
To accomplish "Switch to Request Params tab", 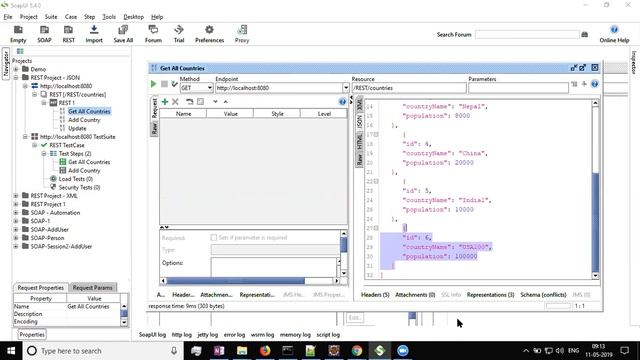I will (93, 287).
